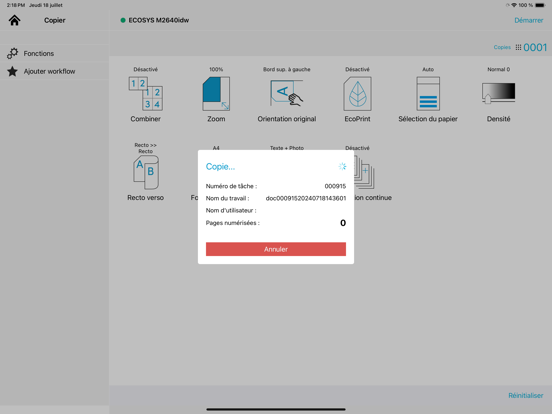Open the Densité gradient icon
Screen dimensions: 552x414
pos(498,93)
